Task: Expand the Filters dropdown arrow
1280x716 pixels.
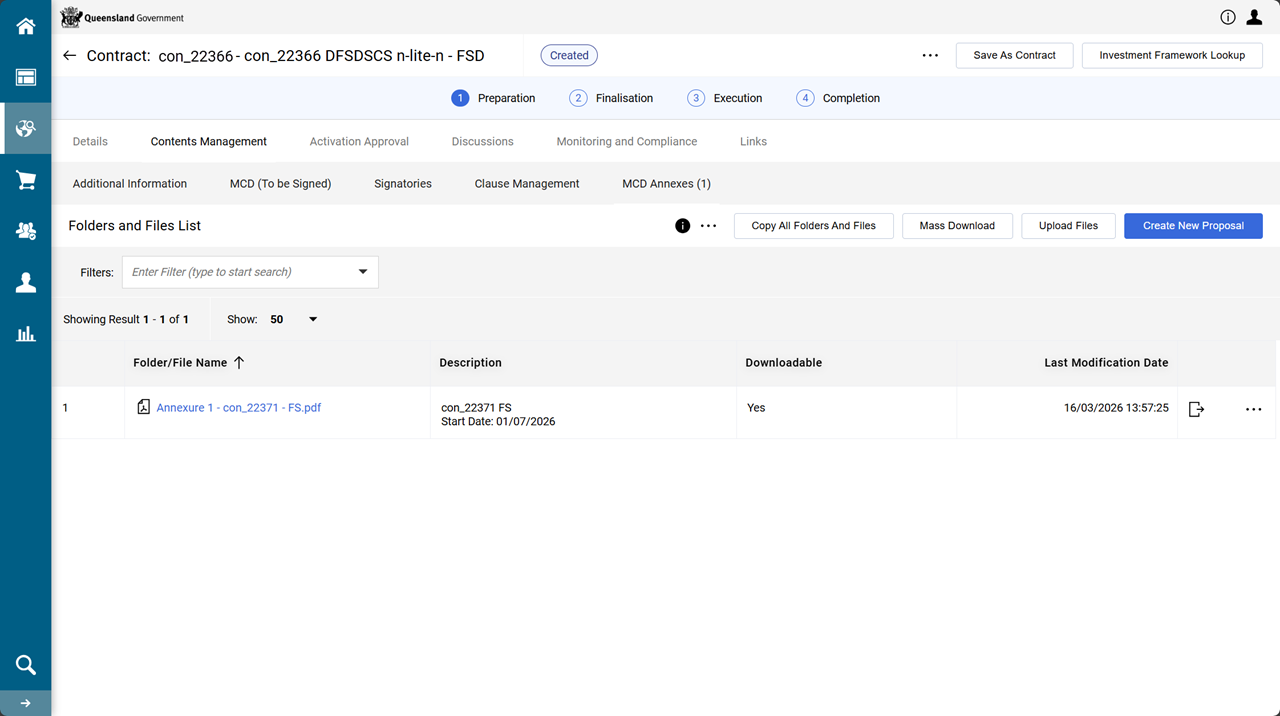Action: (x=362, y=272)
